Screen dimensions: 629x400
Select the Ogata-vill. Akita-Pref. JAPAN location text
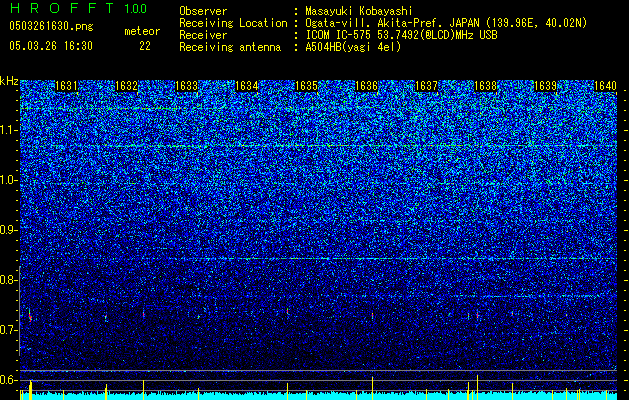(x=446, y=24)
